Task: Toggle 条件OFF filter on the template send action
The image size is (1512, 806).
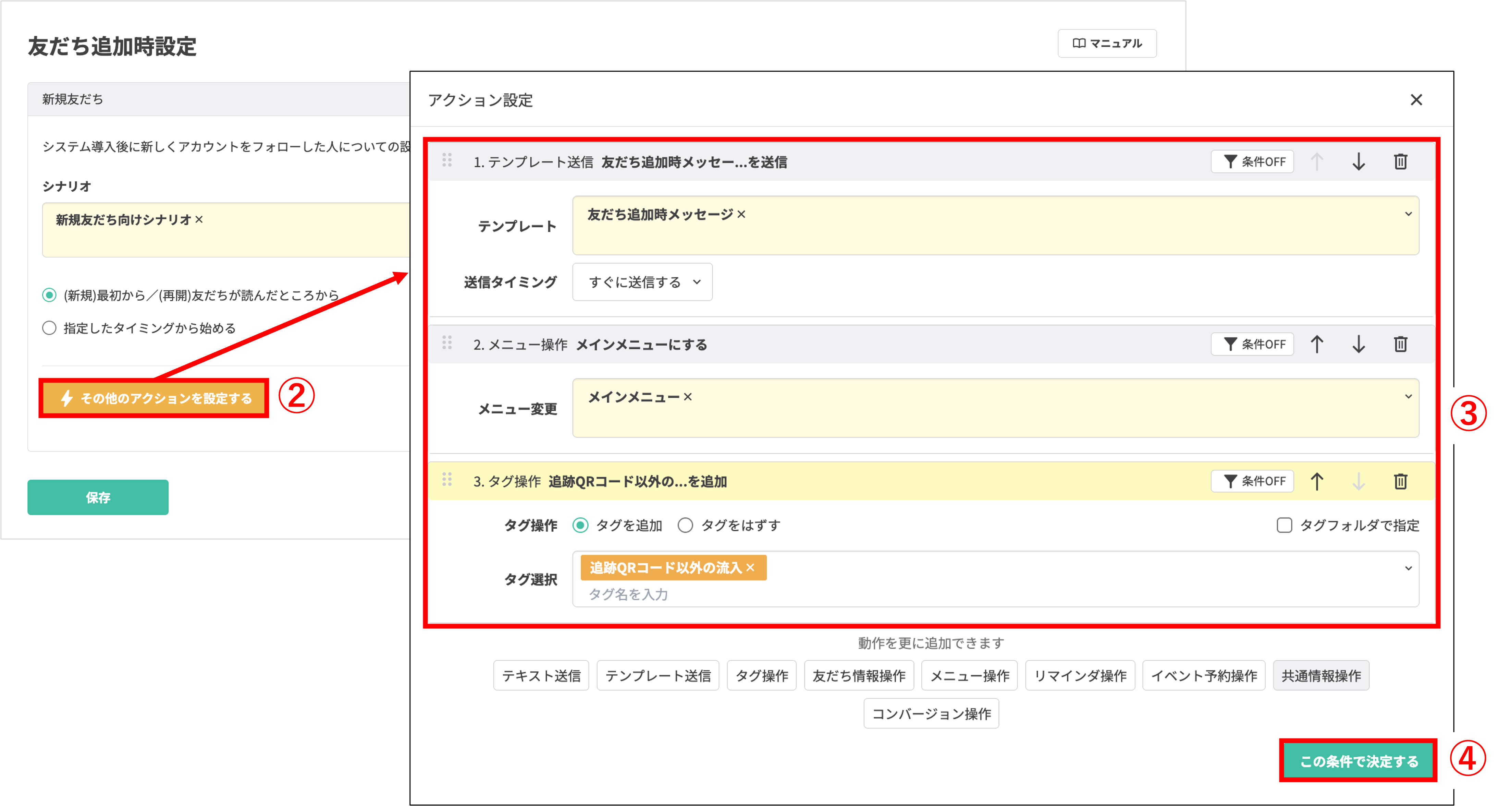Action: point(1253,161)
